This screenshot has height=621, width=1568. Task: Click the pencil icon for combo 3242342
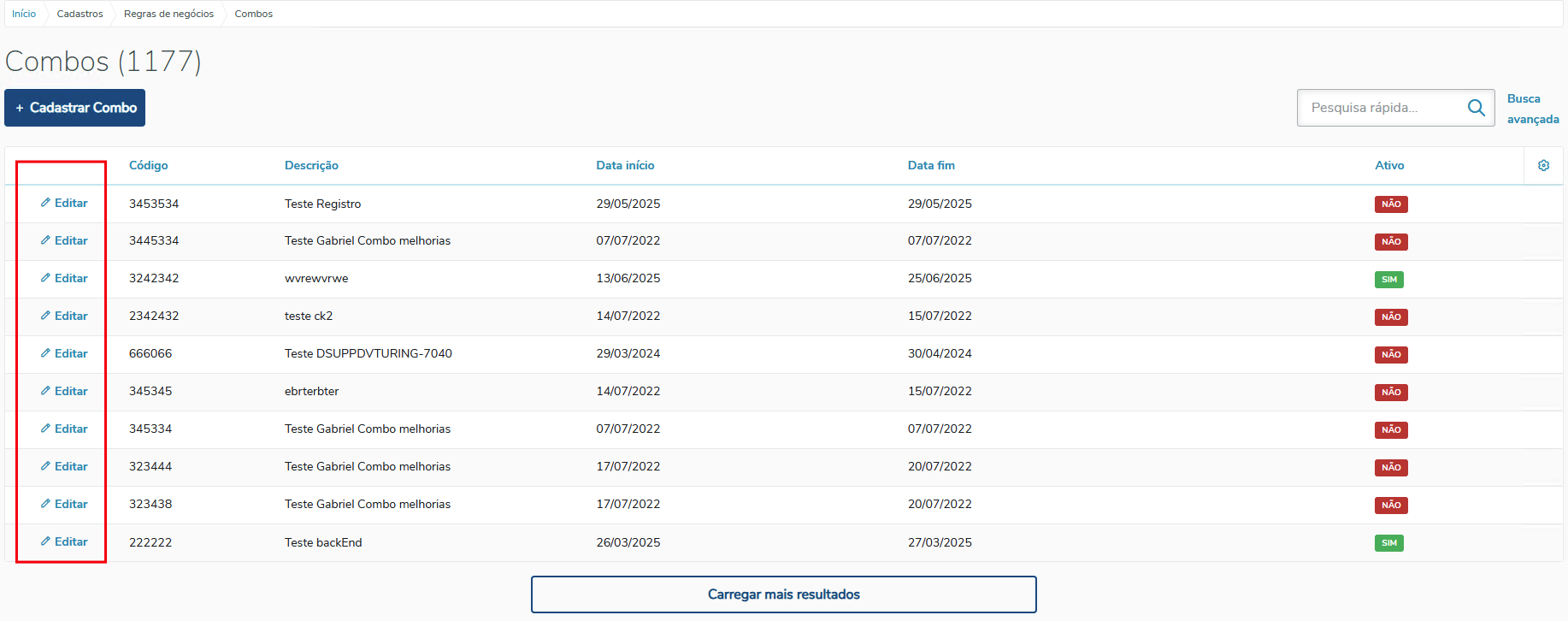click(x=45, y=278)
